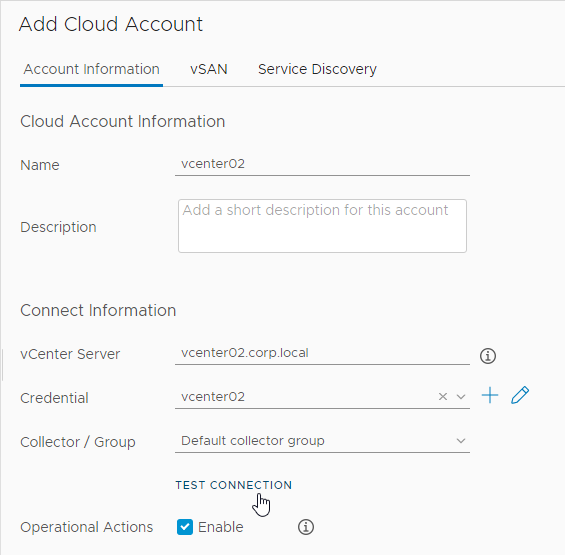Viewport: 565px width, 555px height.
Task: Click the Operational Actions label
Action: pyautogui.click(x=86, y=527)
